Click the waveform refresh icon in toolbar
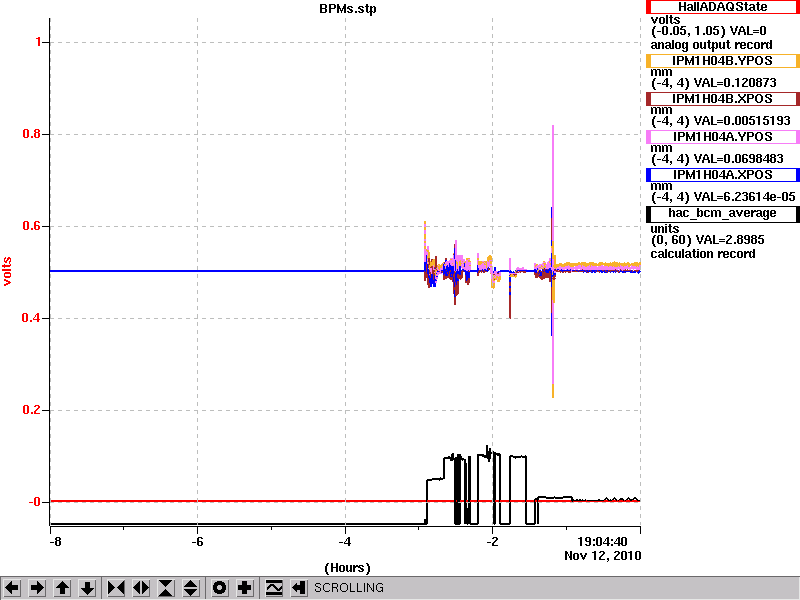The image size is (800, 600). (x=274, y=588)
